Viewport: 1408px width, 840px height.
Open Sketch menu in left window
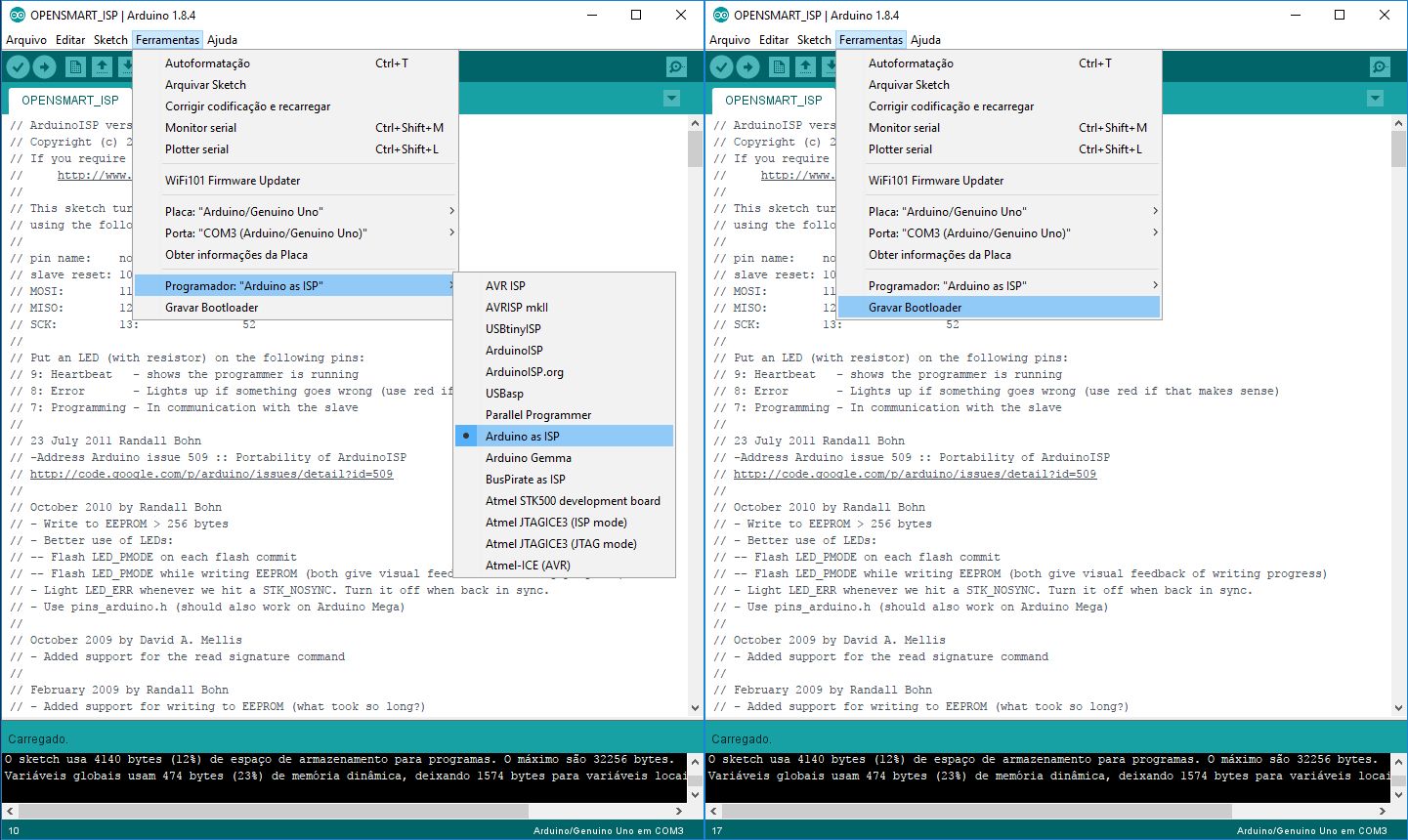pyautogui.click(x=110, y=40)
